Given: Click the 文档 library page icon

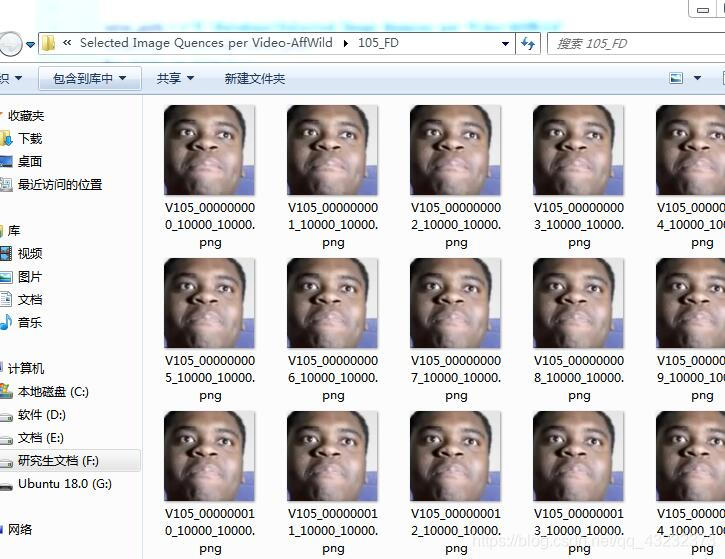Looking at the screenshot, I should click(6, 300).
